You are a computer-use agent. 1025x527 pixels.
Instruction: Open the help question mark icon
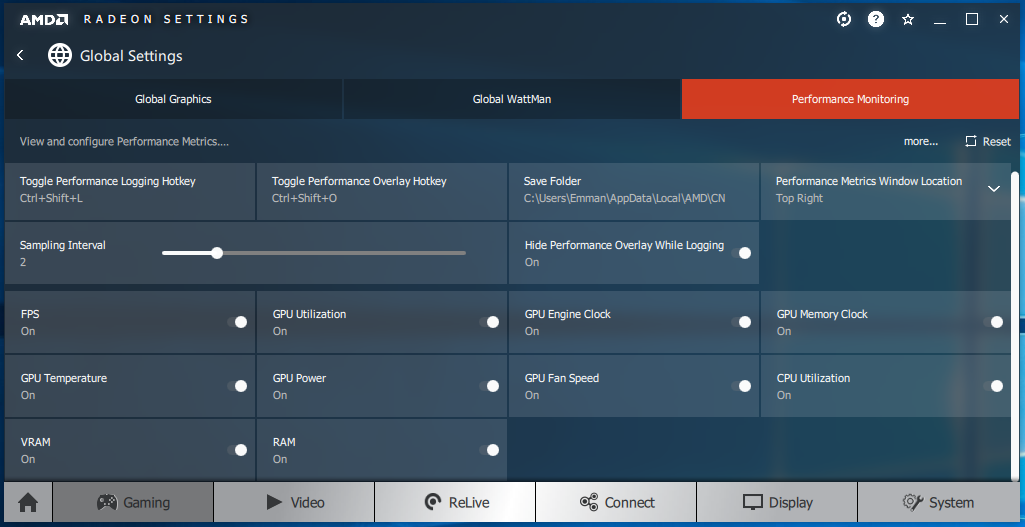pyautogui.click(x=876, y=19)
